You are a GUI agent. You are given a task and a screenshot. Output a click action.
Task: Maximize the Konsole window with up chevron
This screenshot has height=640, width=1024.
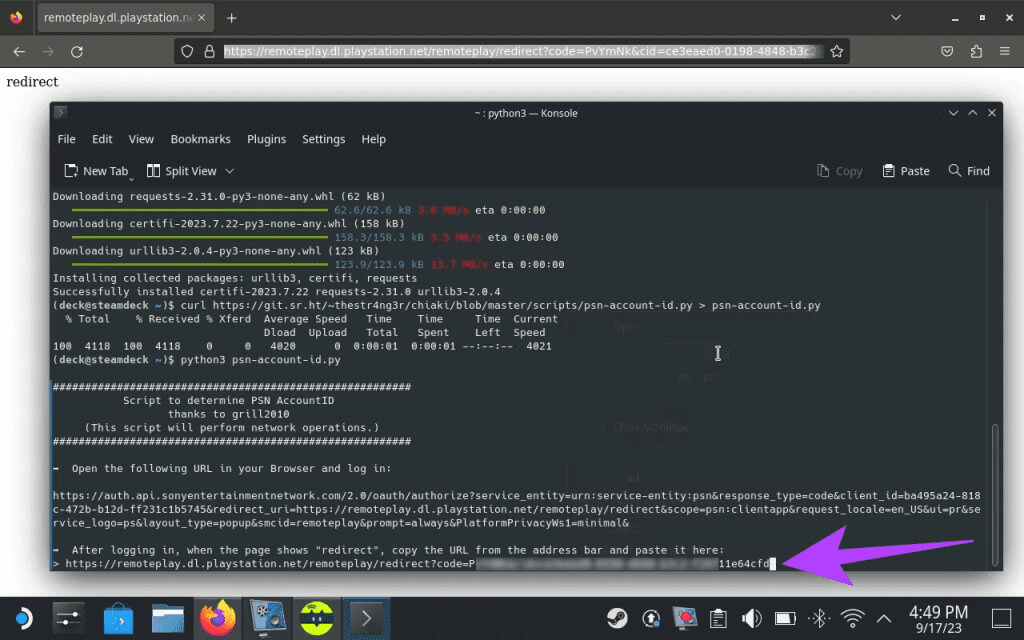973,113
